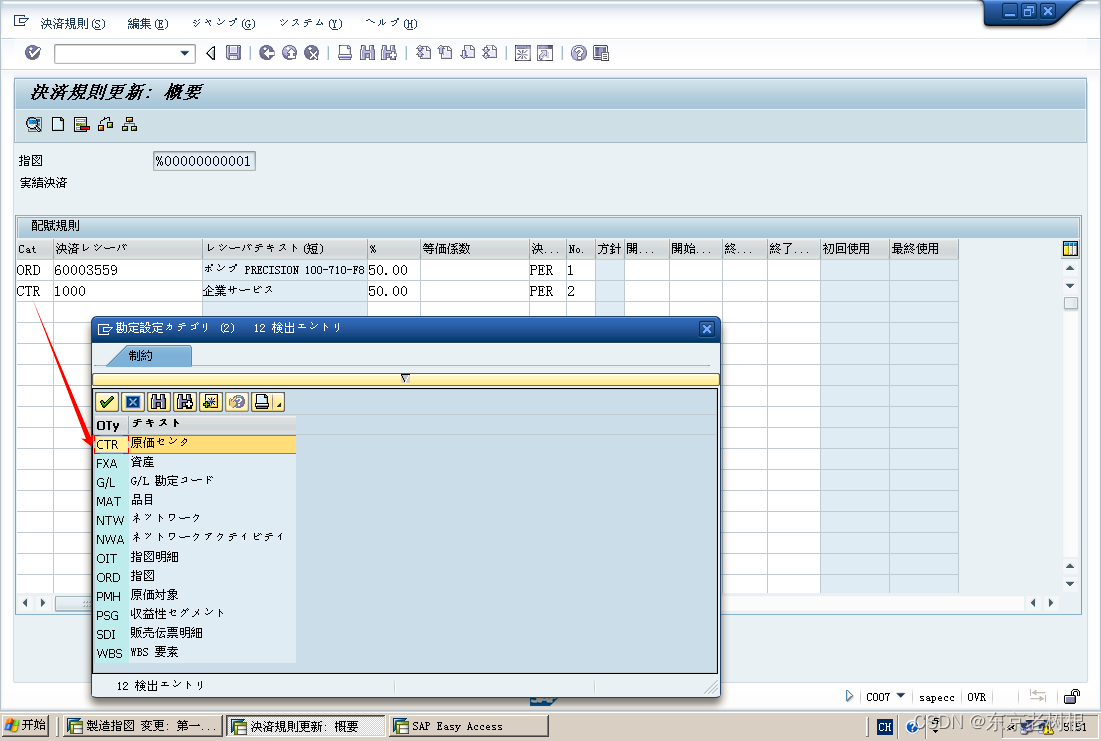Select PMH 原価対象 entry
1101x741 pixels.
coord(195,596)
